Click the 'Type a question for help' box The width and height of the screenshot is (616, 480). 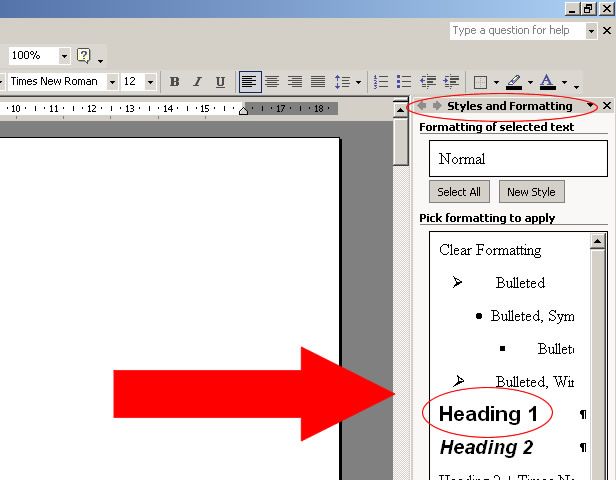[x=517, y=31]
